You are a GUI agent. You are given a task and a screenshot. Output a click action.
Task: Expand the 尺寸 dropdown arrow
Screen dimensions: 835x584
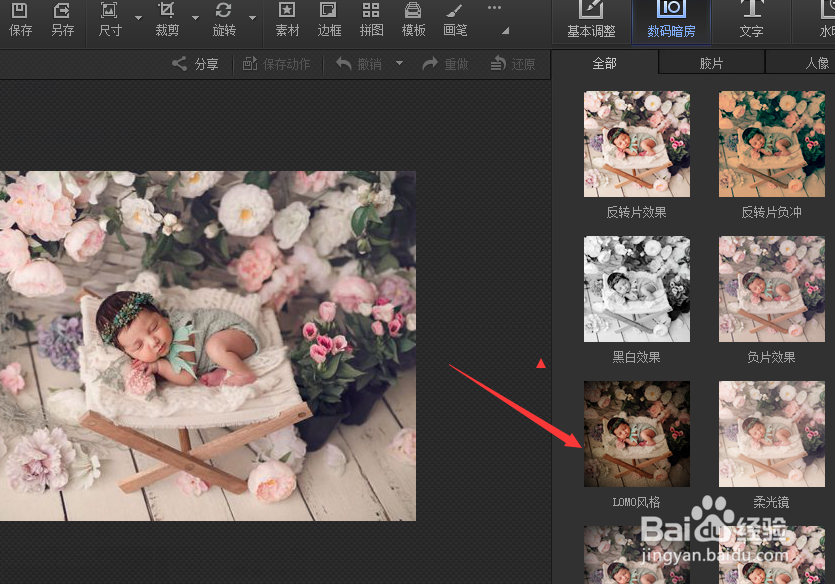[138, 18]
